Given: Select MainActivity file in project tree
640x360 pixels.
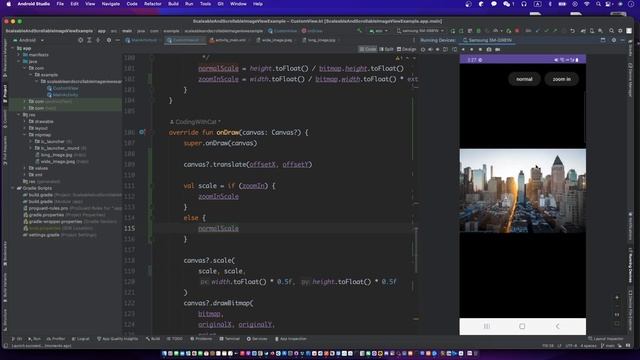Looking at the screenshot, I should 62,95.
